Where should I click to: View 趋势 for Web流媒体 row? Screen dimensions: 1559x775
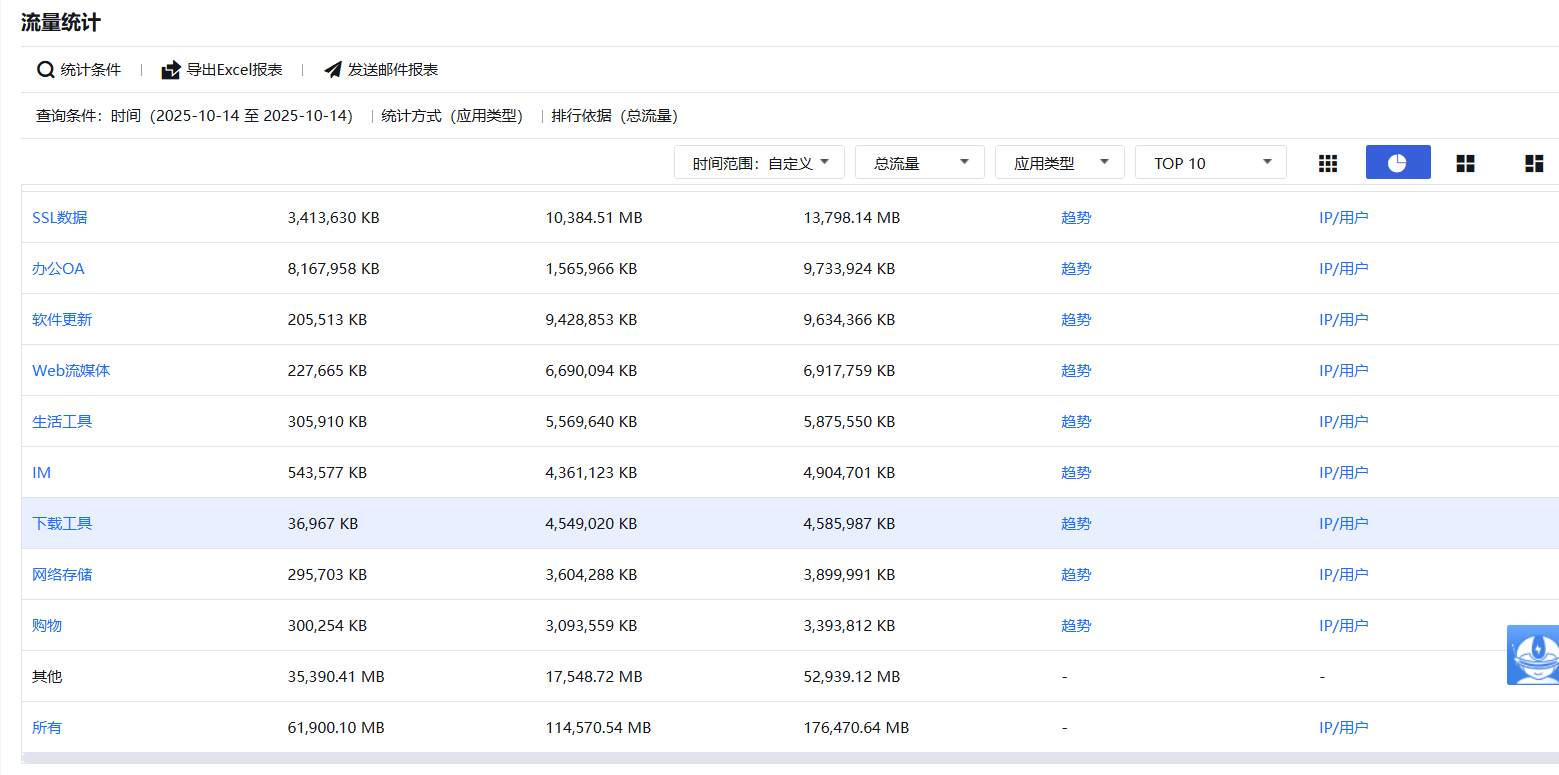[x=1076, y=370]
